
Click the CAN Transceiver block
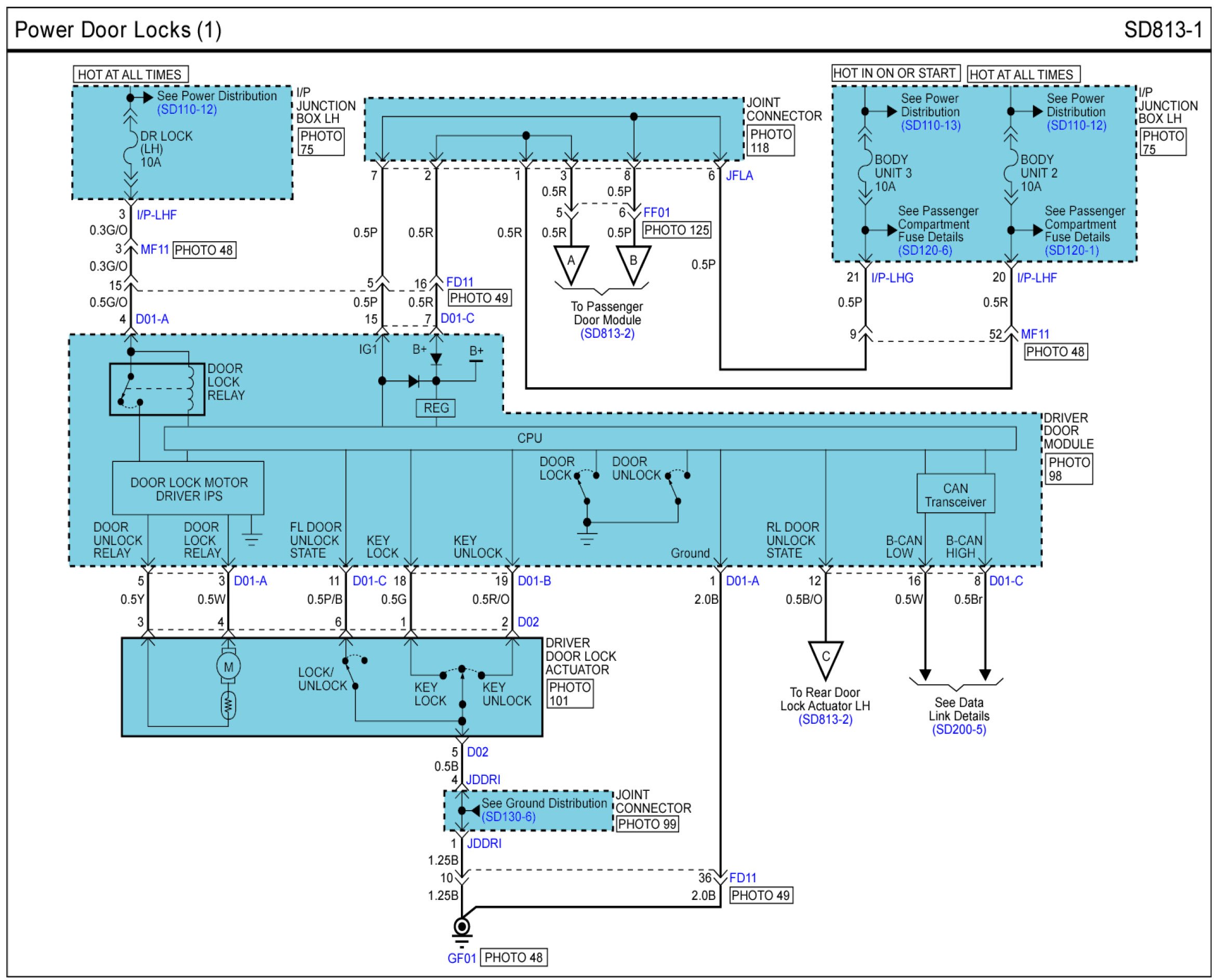[955, 495]
